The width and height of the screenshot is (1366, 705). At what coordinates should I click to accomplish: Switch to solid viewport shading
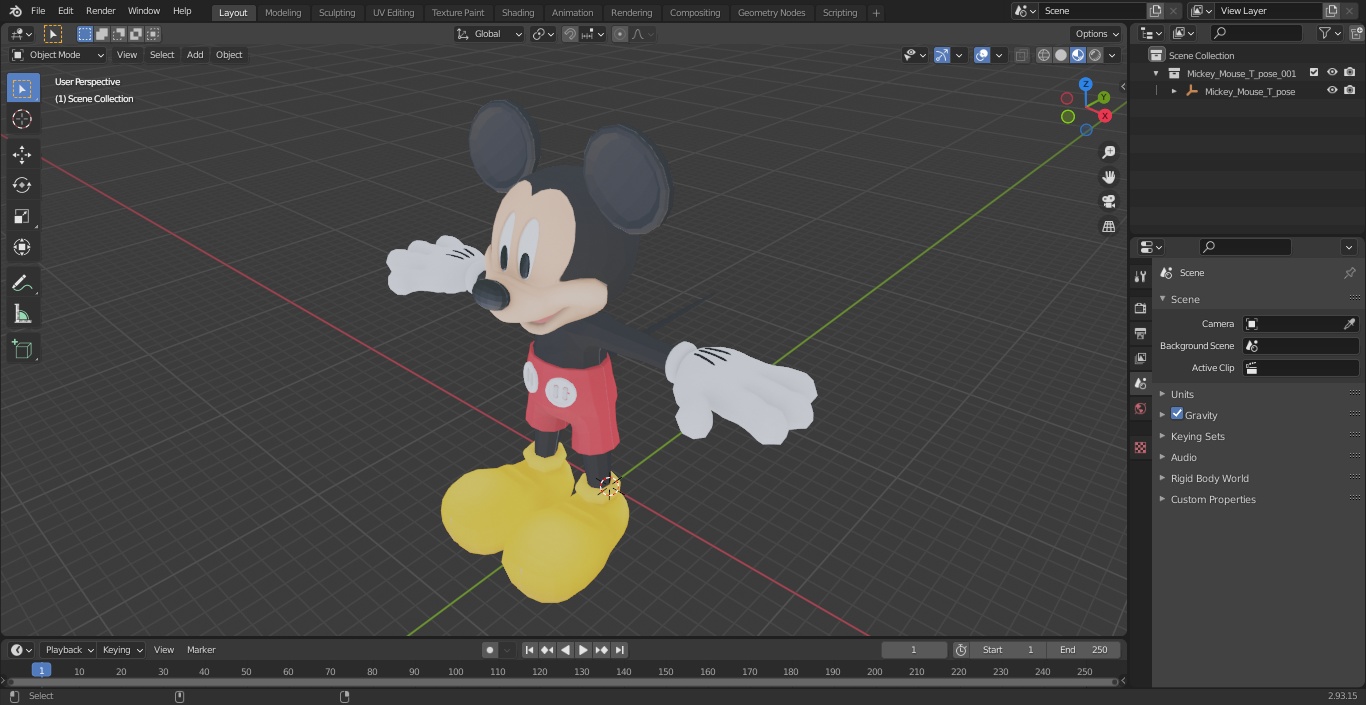1061,55
